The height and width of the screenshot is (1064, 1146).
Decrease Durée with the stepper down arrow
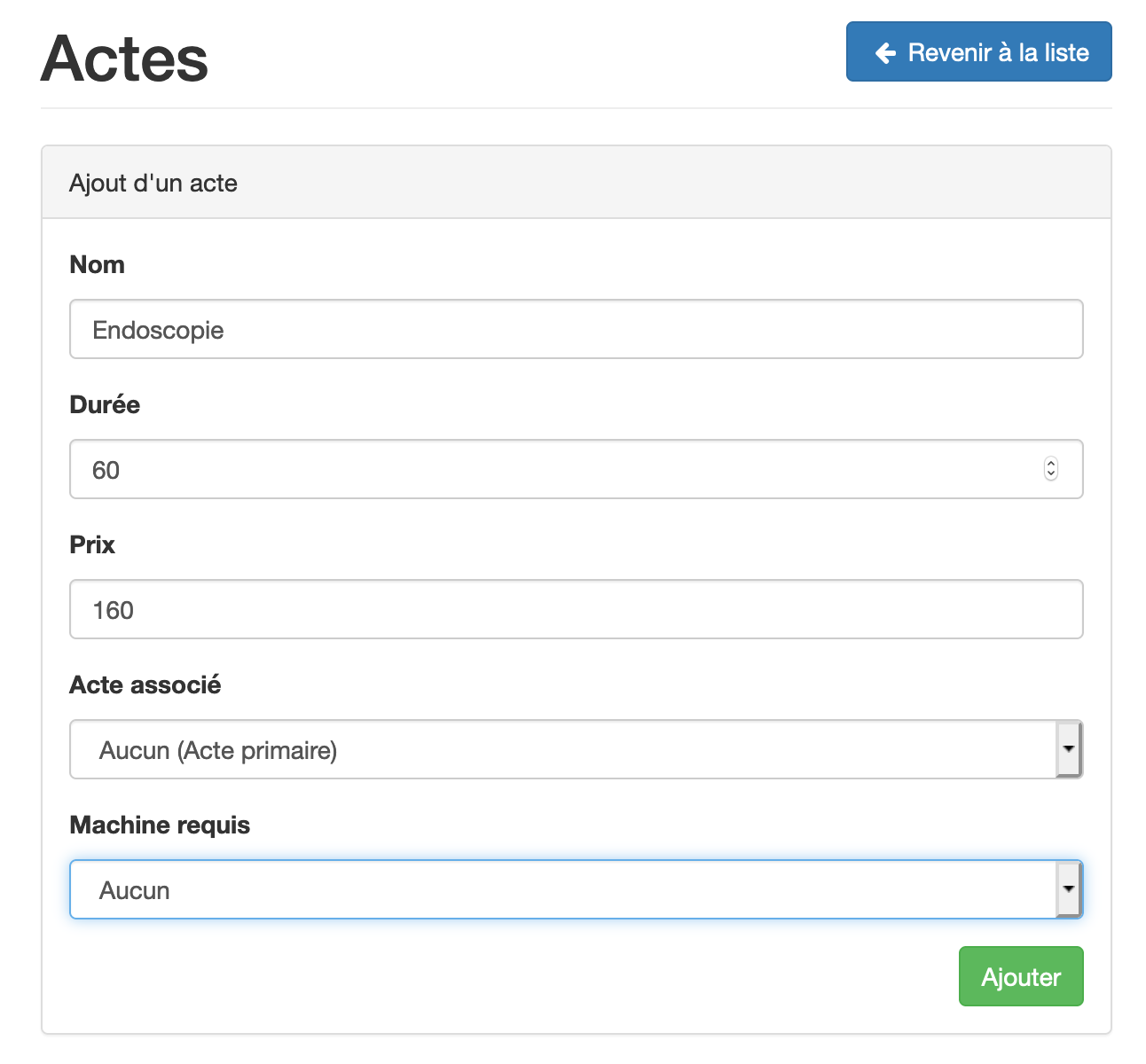[1051, 475]
